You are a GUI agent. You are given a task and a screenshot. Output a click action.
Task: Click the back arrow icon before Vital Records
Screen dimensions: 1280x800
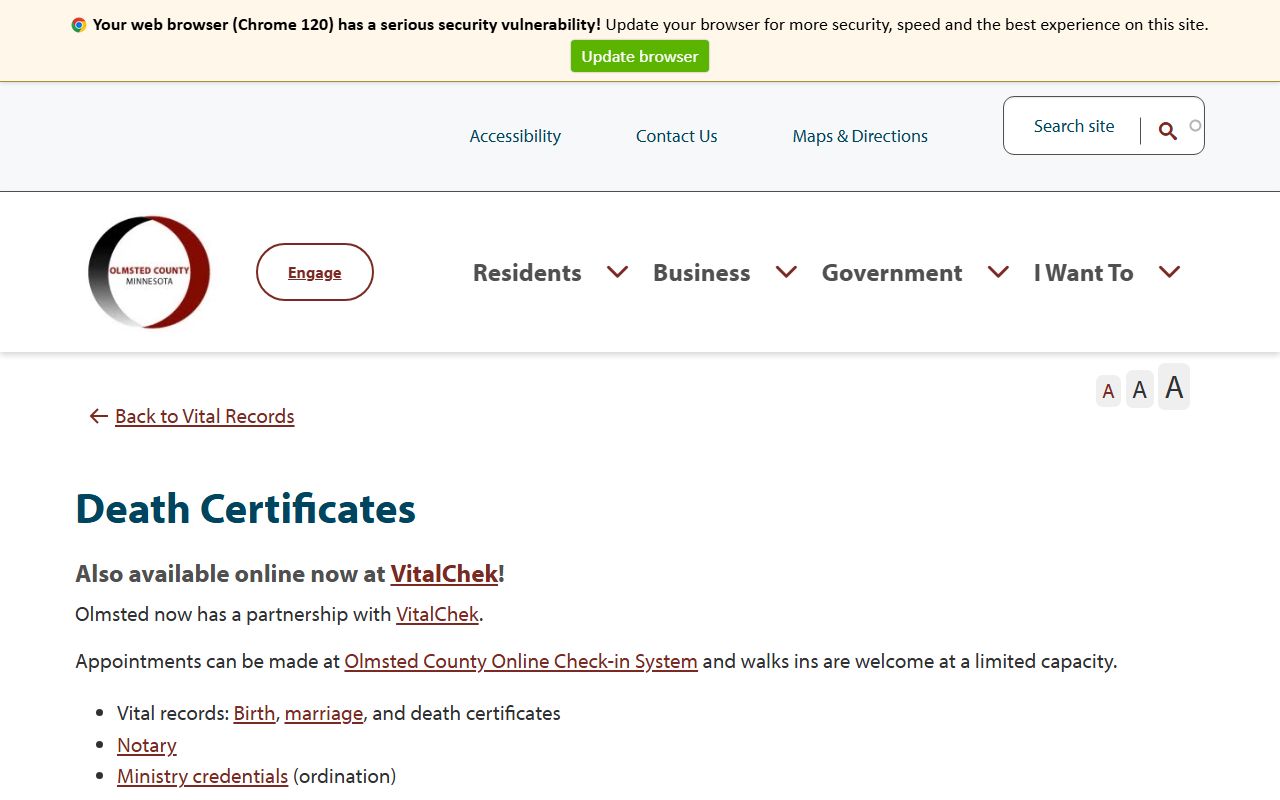98,416
